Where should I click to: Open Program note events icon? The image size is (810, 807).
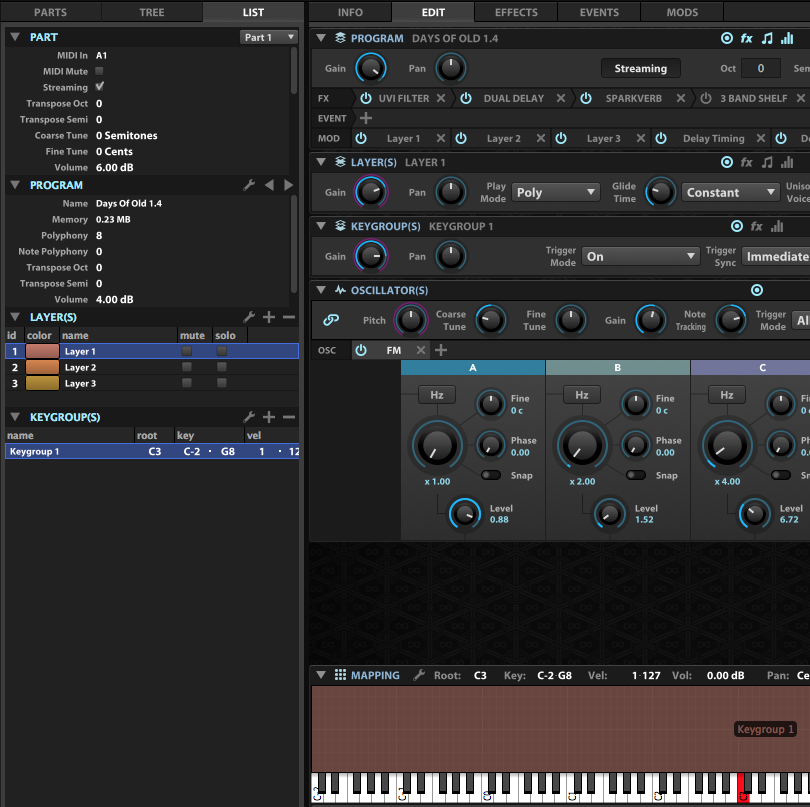[767, 38]
